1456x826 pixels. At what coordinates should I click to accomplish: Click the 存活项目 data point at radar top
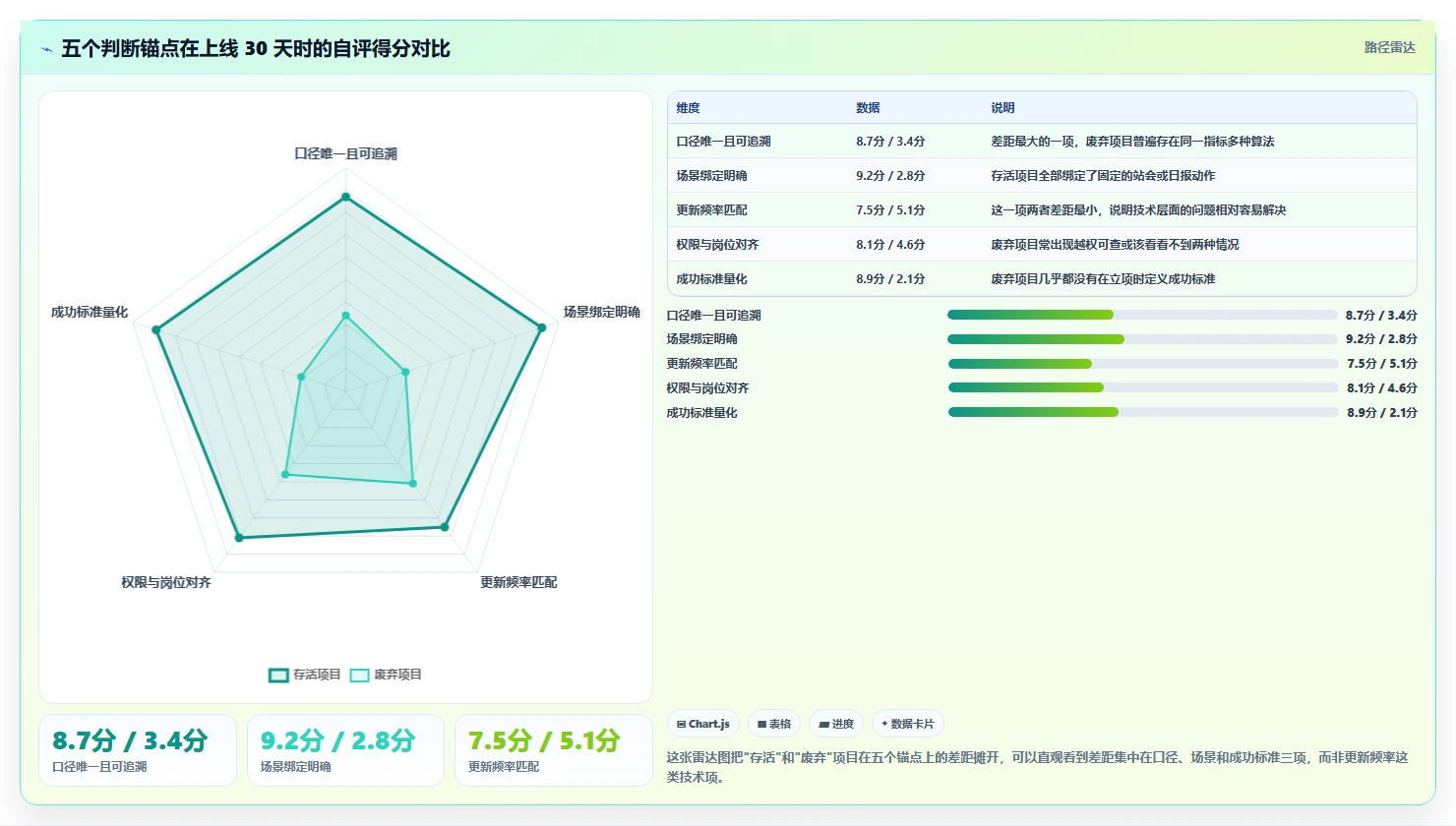345,197
